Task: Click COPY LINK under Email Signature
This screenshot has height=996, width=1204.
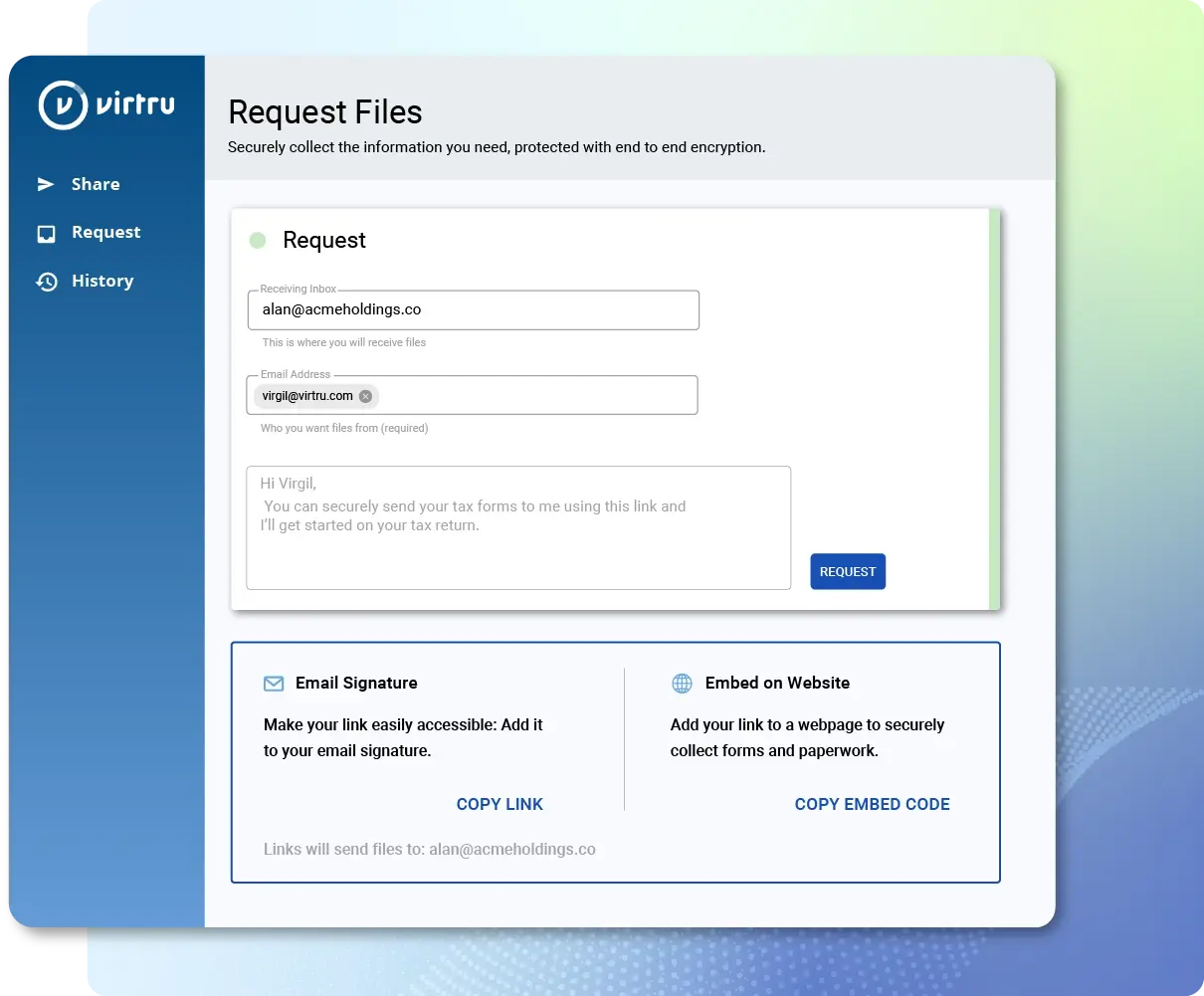Action: pyautogui.click(x=500, y=804)
